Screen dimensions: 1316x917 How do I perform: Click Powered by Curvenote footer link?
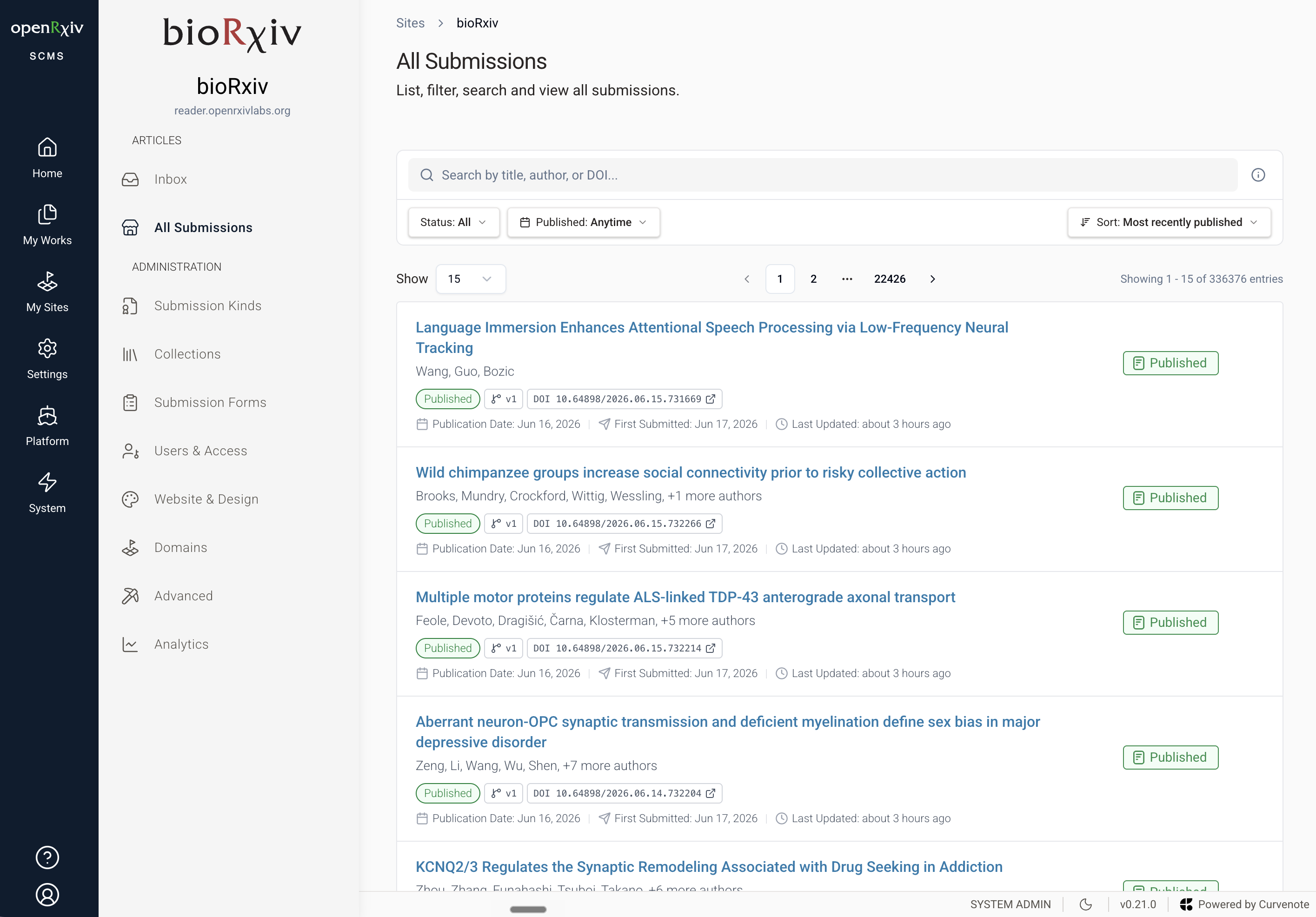click(1244, 904)
